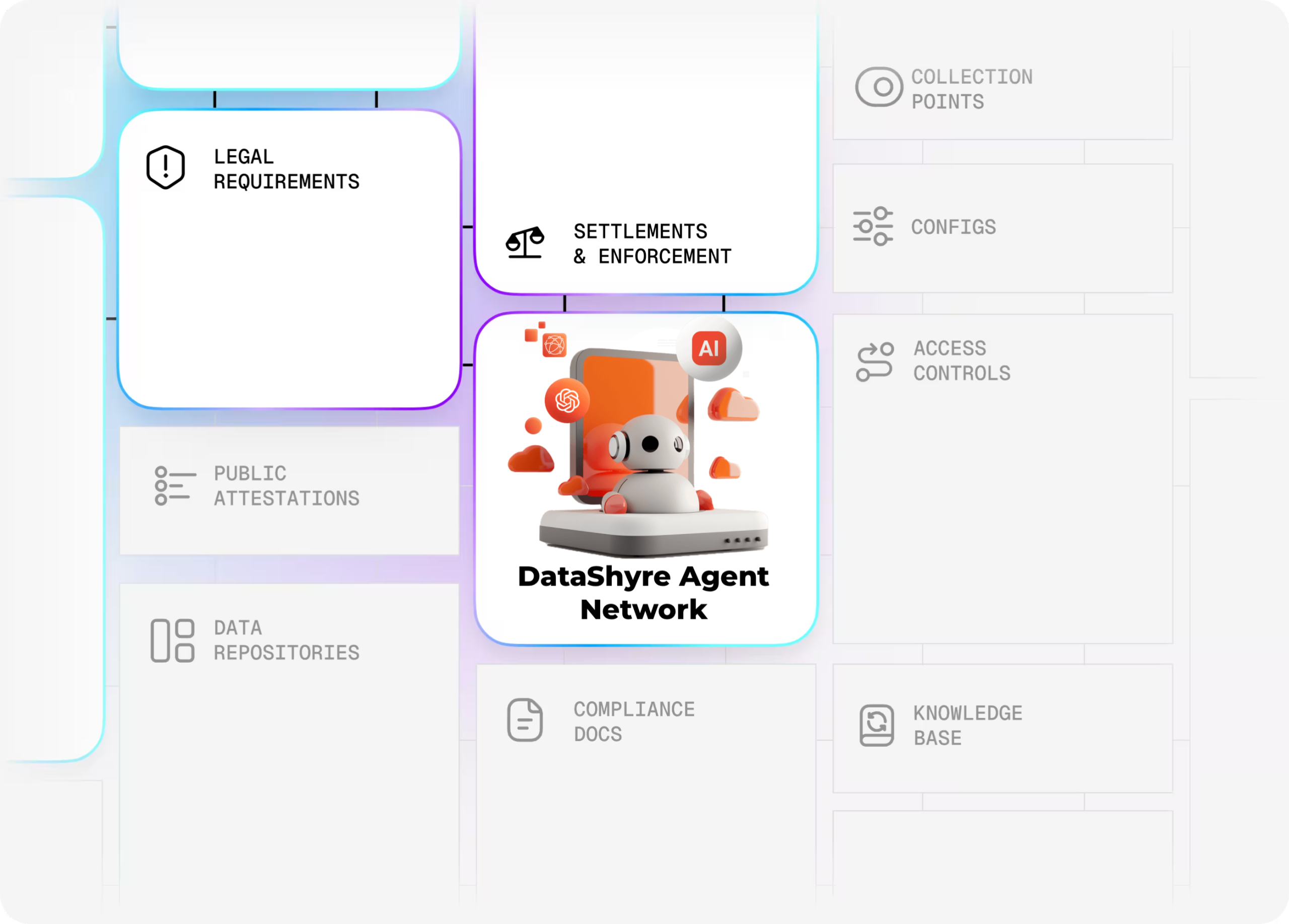The height and width of the screenshot is (924, 1289).
Task: Click the red AI badge icon
Action: tap(709, 348)
